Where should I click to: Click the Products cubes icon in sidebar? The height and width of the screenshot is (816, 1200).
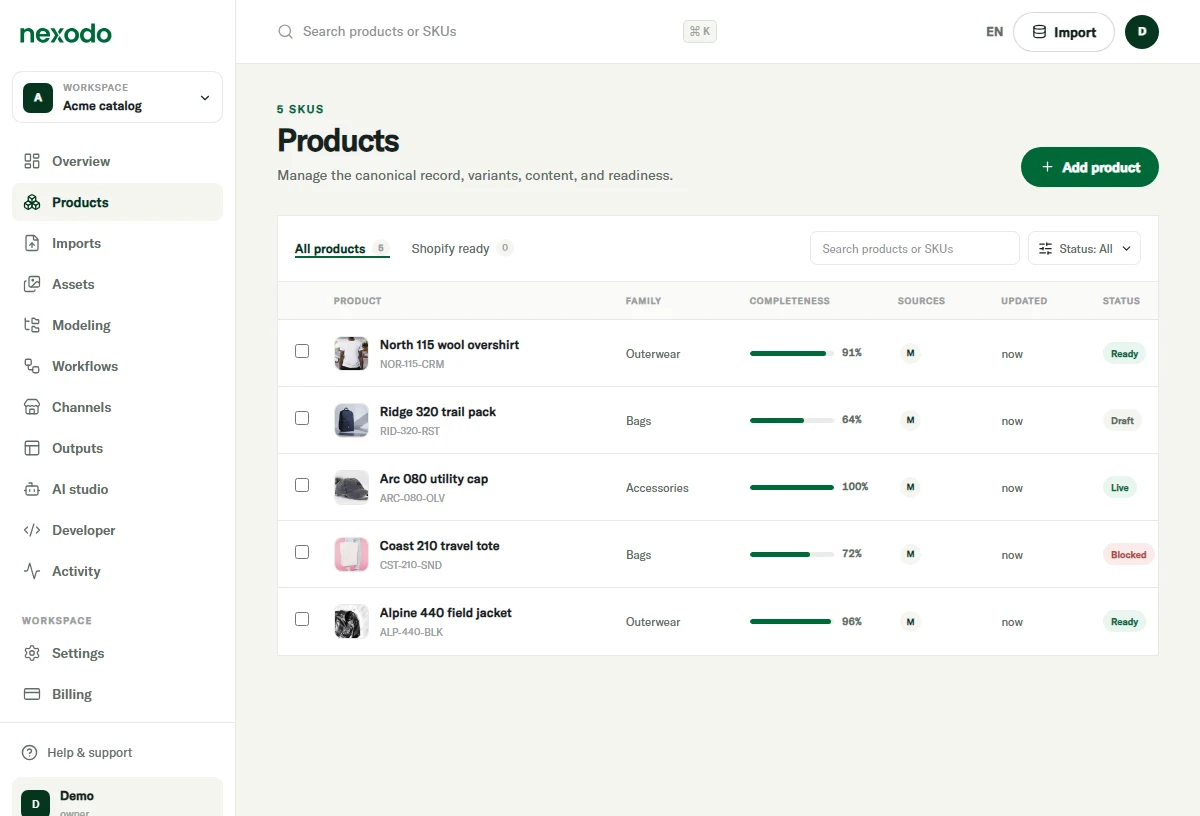(32, 202)
